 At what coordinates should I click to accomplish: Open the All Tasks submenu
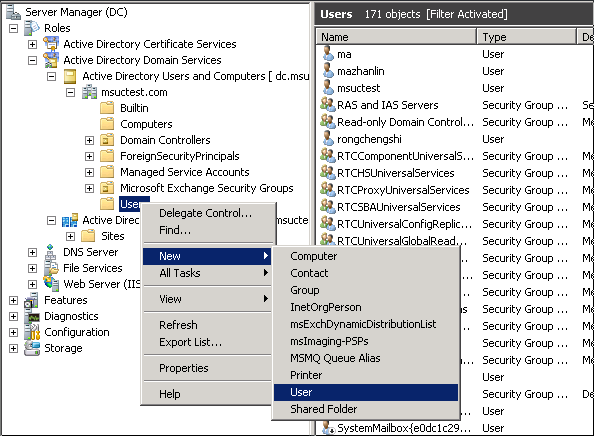(208, 273)
